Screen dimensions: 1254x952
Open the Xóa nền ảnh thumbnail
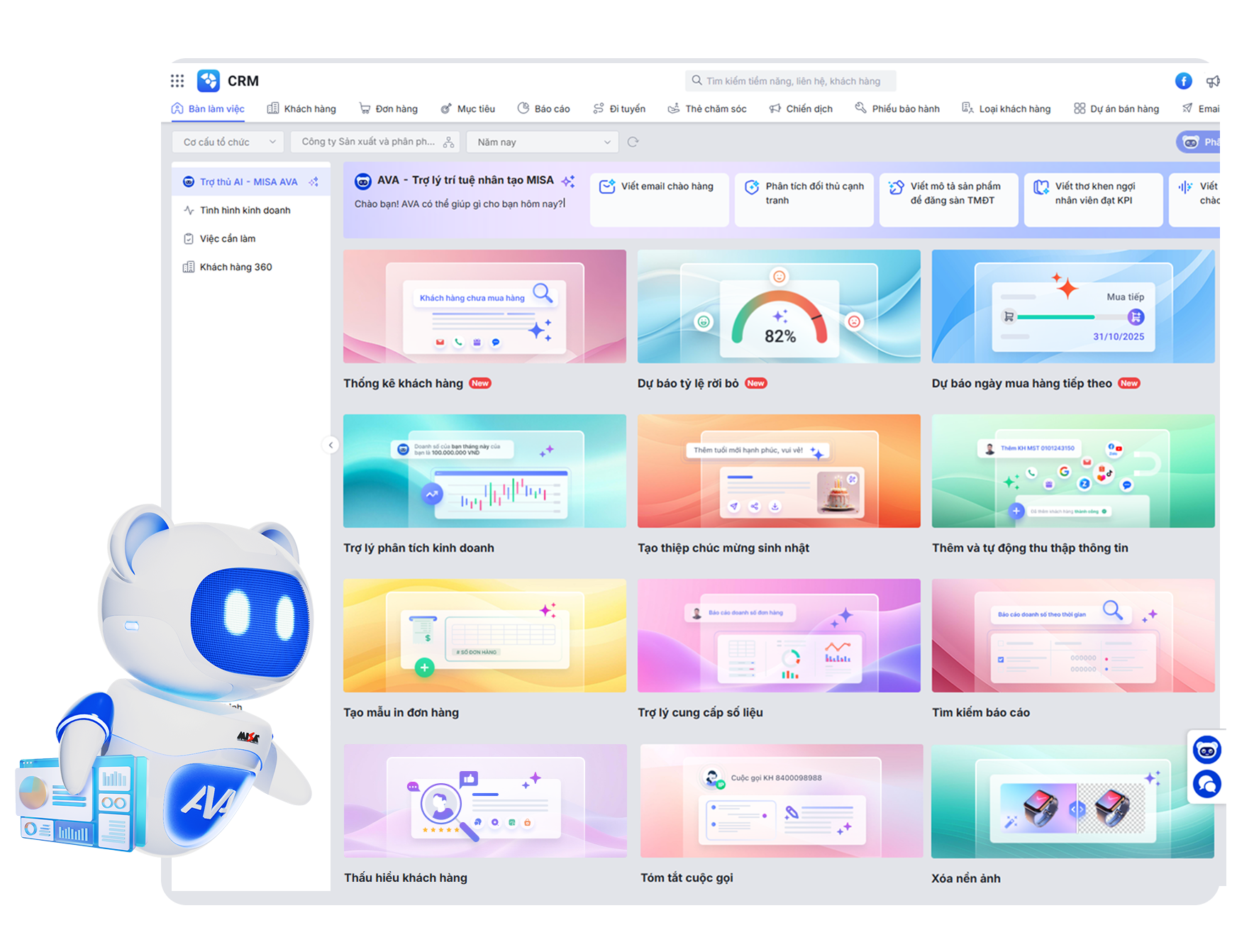(x=1072, y=802)
